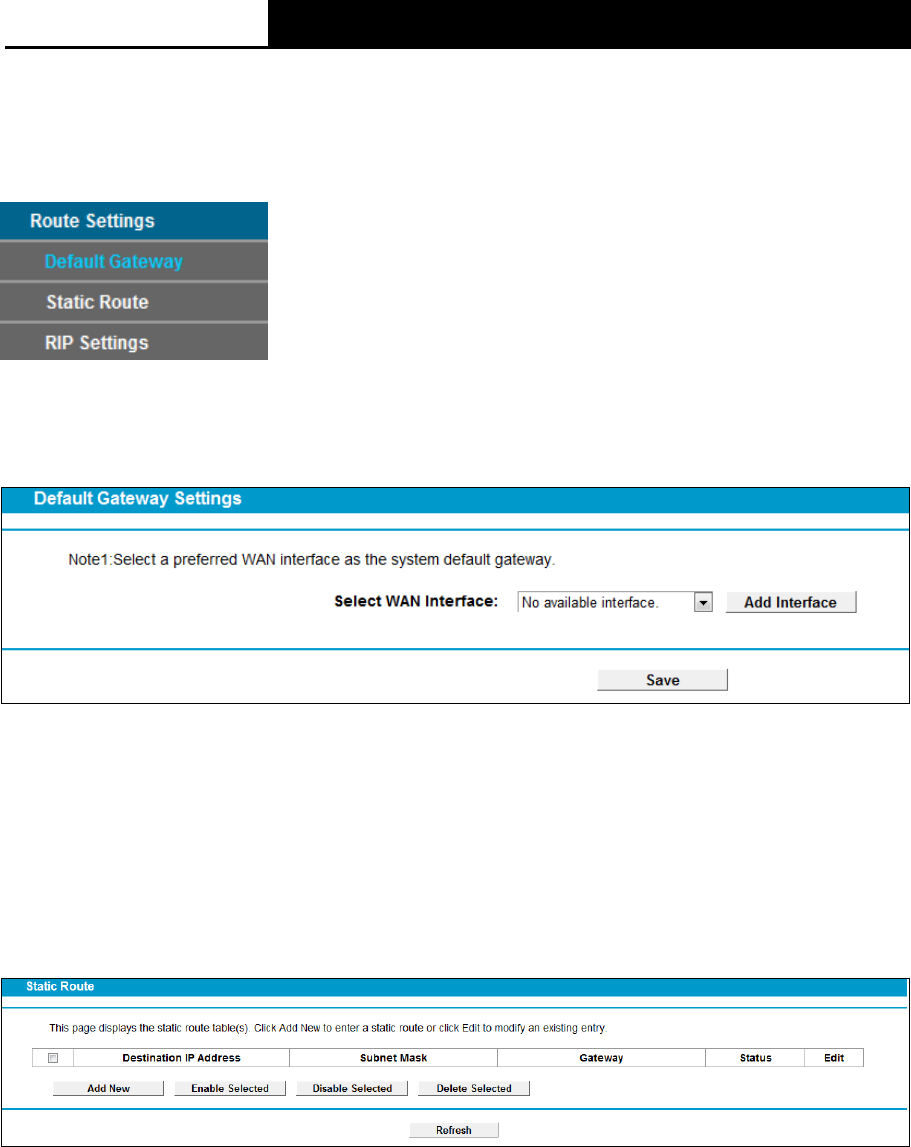Click the 'Select WAN Interface:' label
This screenshot has height=1147, width=911.
click(416, 601)
